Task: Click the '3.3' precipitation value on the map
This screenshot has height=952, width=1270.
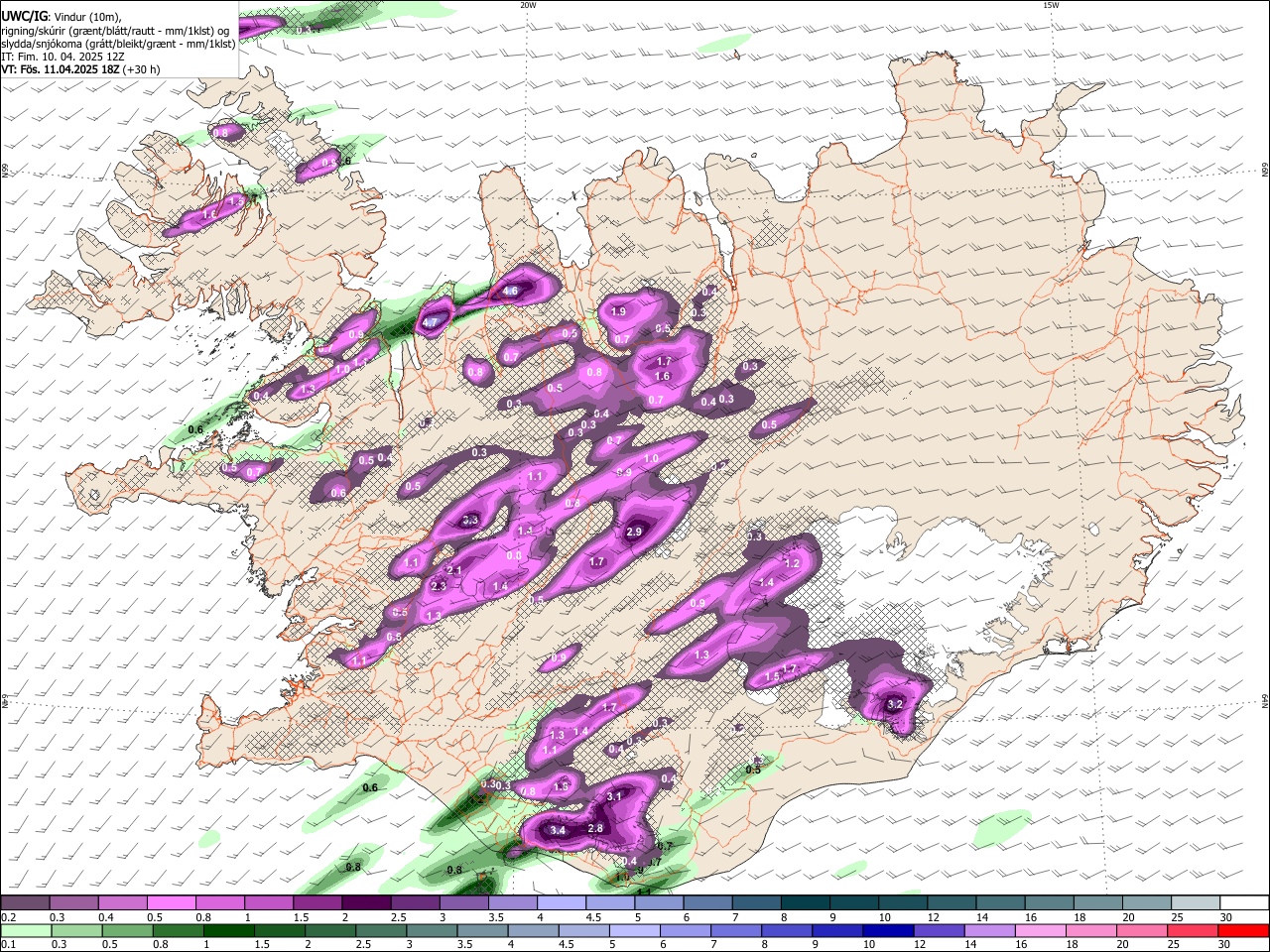Action: [x=471, y=520]
